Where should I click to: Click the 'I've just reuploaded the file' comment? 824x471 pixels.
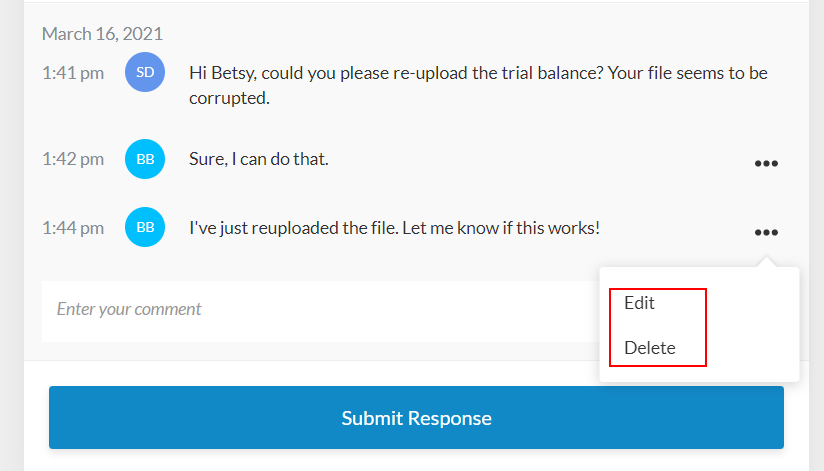tap(394, 227)
